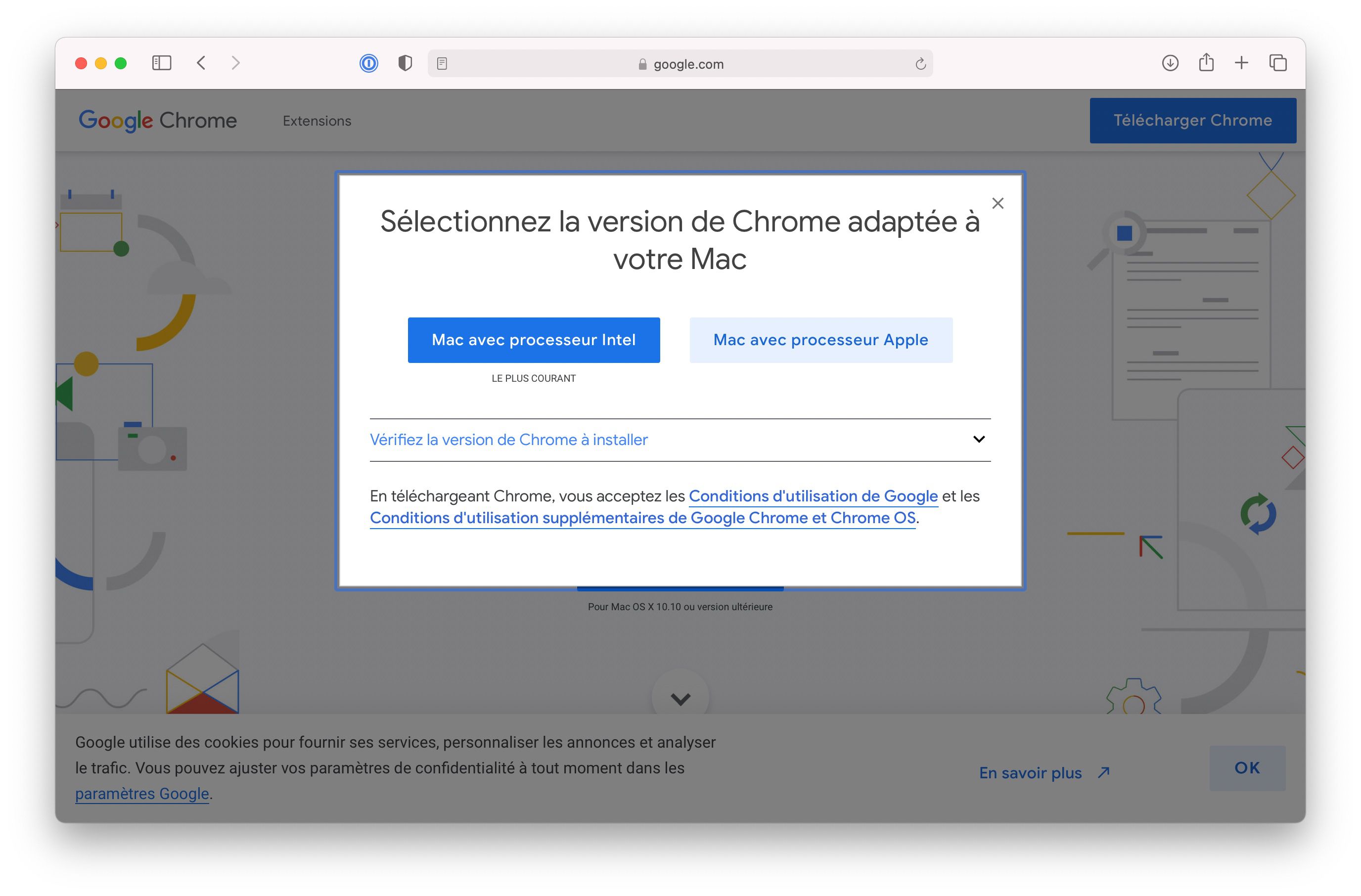Click the Google Chrome logo

pos(158,121)
